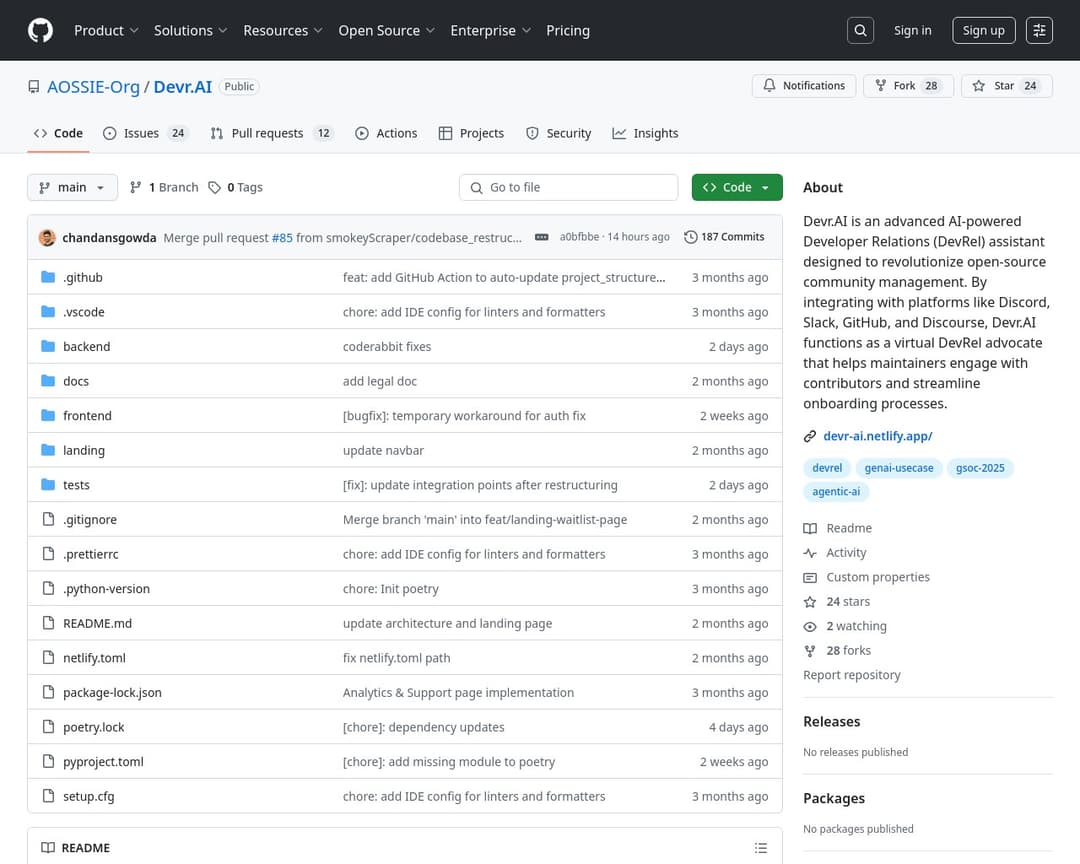Screen dimensions: 1080x864
Task: Open the AOSSIE-Org organization link
Action: pyautogui.click(x=94, y=87)
